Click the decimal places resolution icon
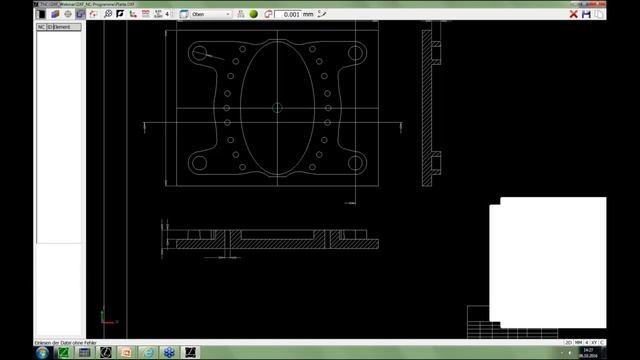Viewport: 640px width, 360px height. pos(158,14)
